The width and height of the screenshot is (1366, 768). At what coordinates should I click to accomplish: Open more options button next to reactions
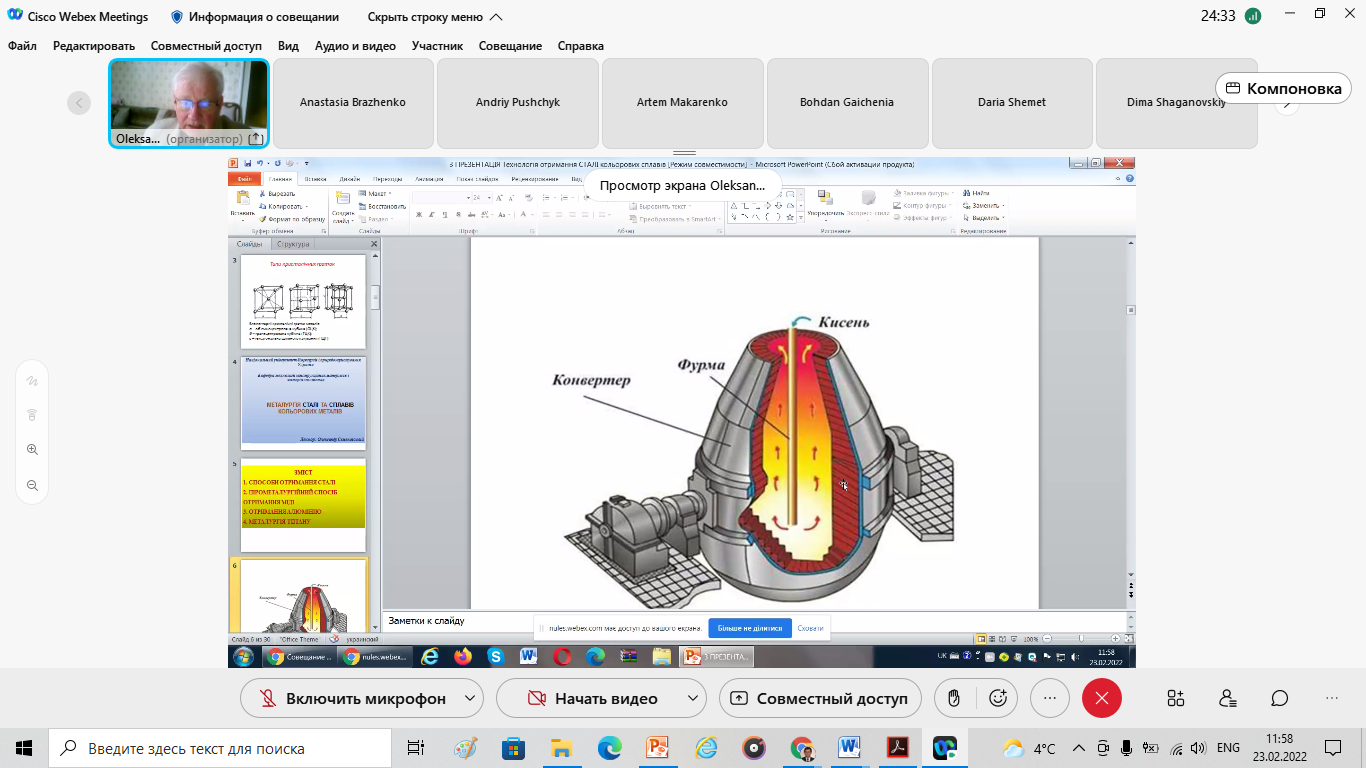(x=1050, y=698)
